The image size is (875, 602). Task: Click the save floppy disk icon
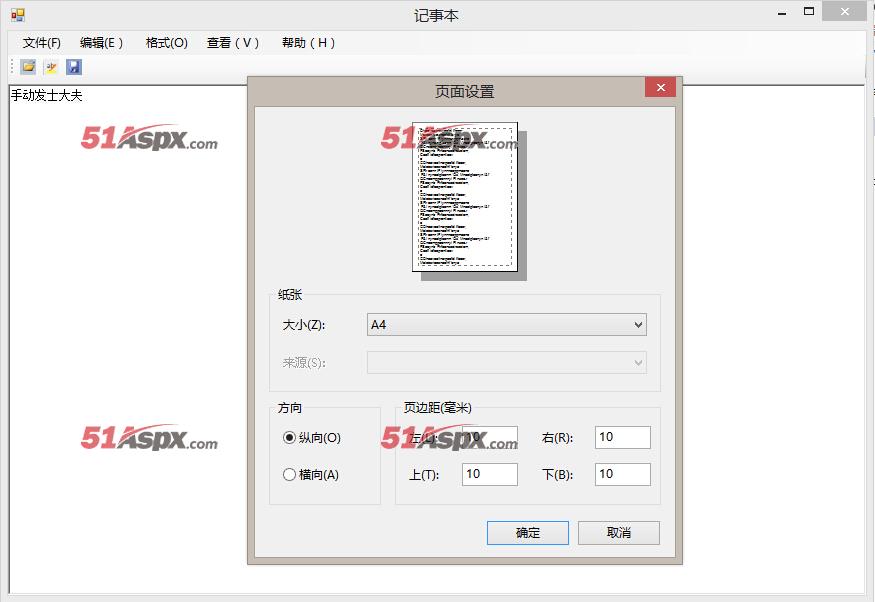click(74, 67)
